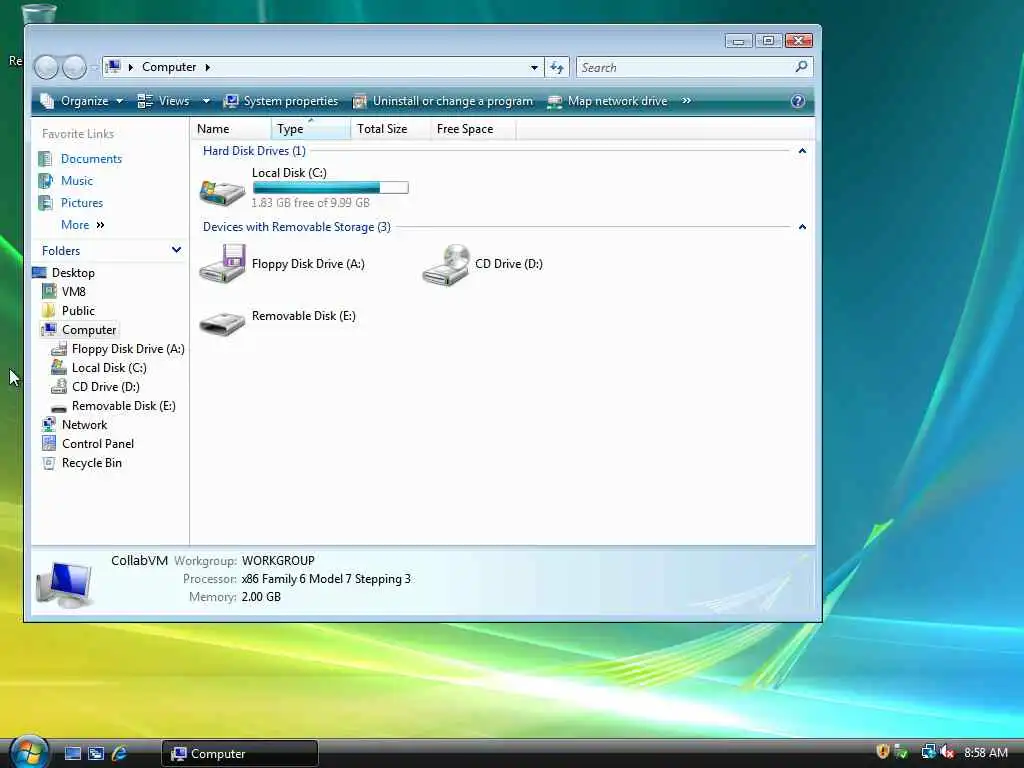
Task: Click the Documents favorite link icon
Action: (46, 159)
